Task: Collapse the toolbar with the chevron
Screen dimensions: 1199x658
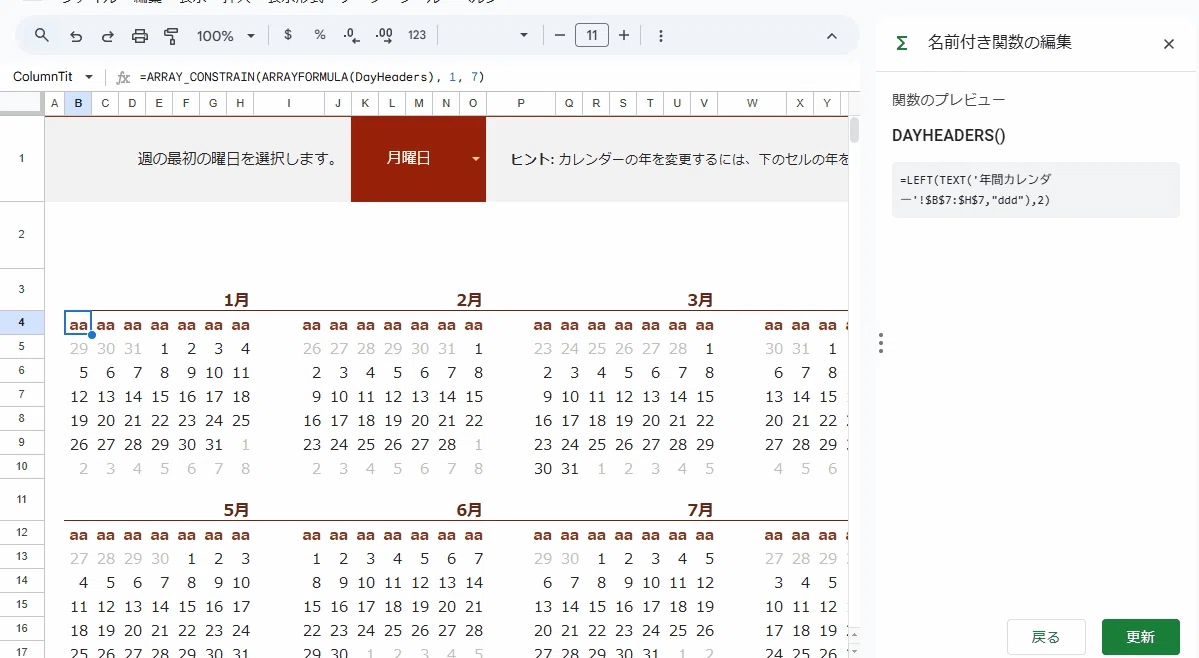Action: click(832, 36)
